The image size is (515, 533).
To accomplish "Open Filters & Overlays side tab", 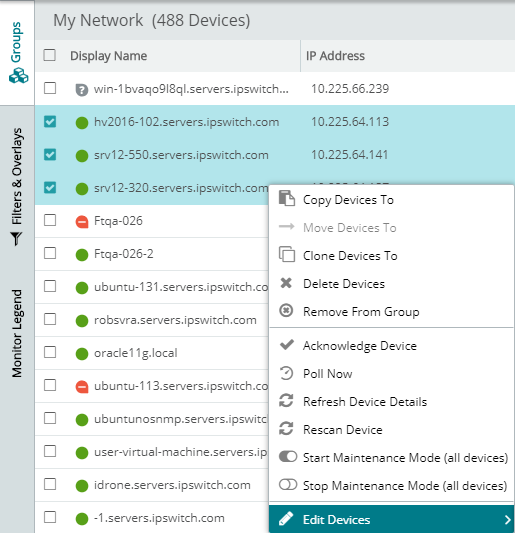I will tap(17, 187).
